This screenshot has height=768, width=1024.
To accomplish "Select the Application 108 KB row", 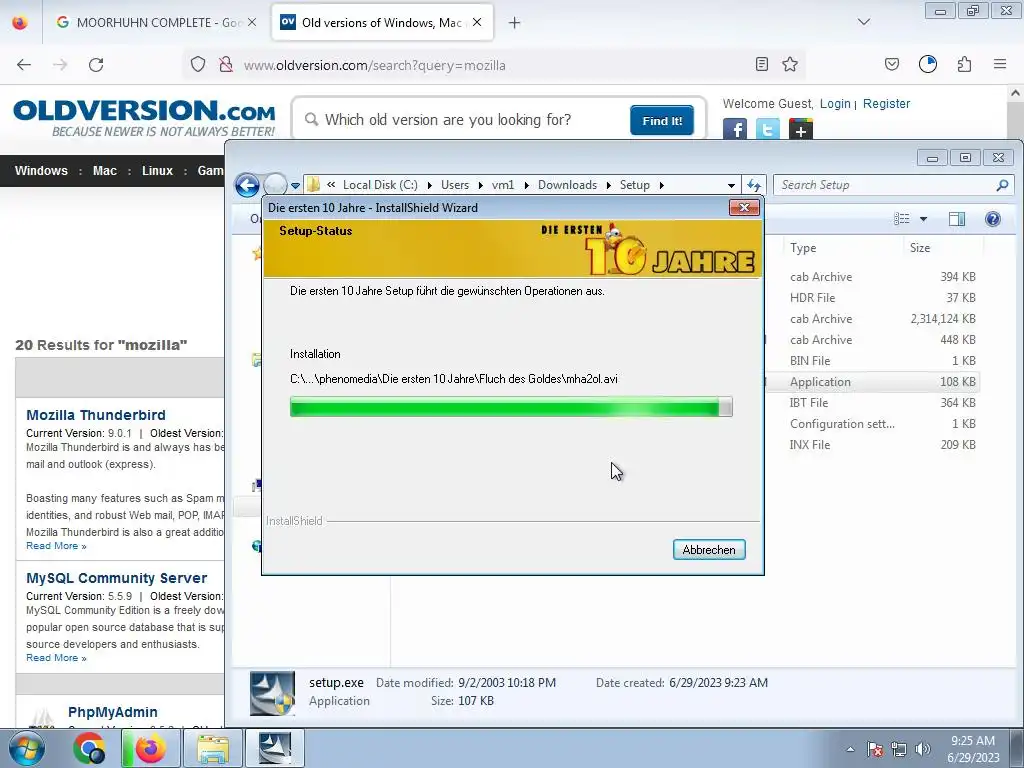I will (x=872, y=382).
